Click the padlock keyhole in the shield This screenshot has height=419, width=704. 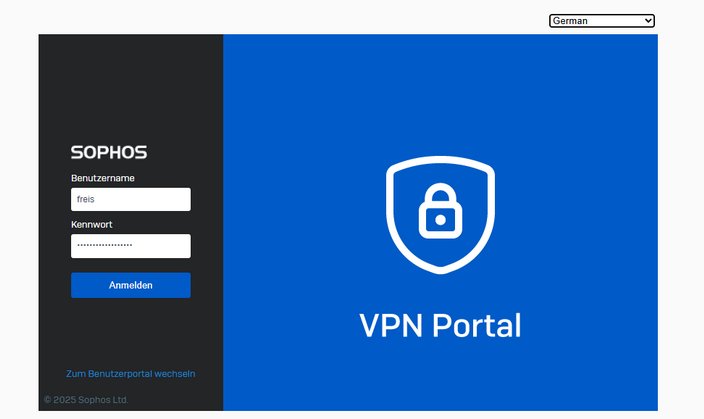coord(440,218)
